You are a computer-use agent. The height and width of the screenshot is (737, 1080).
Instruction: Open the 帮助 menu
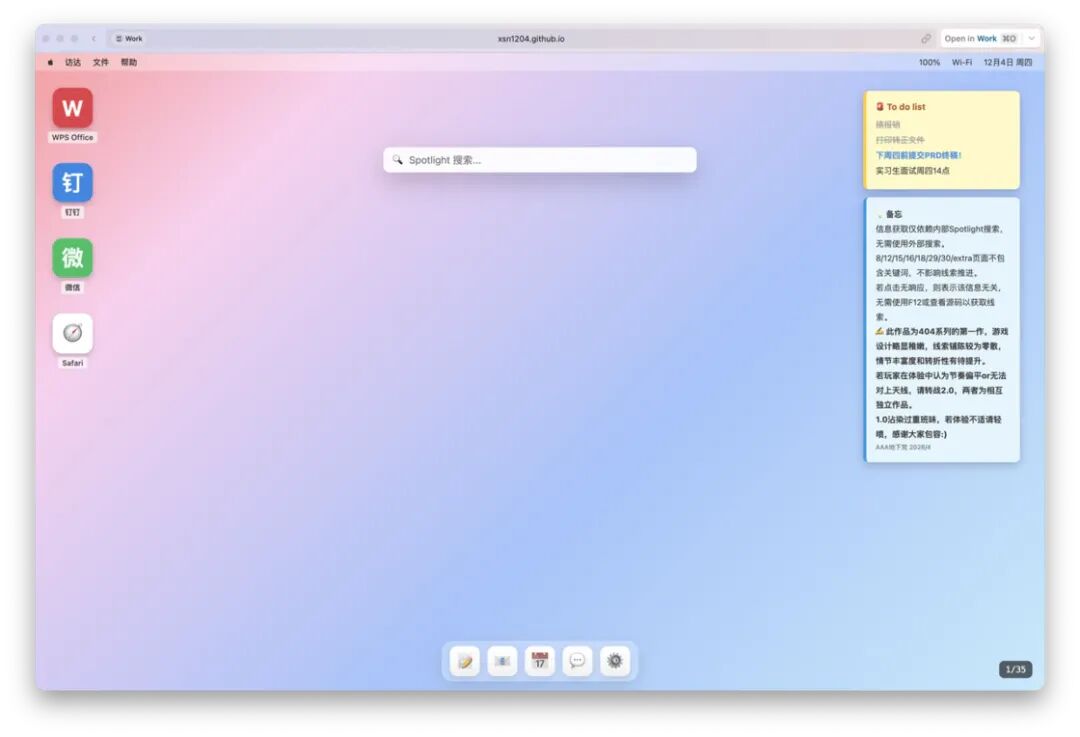129,63
